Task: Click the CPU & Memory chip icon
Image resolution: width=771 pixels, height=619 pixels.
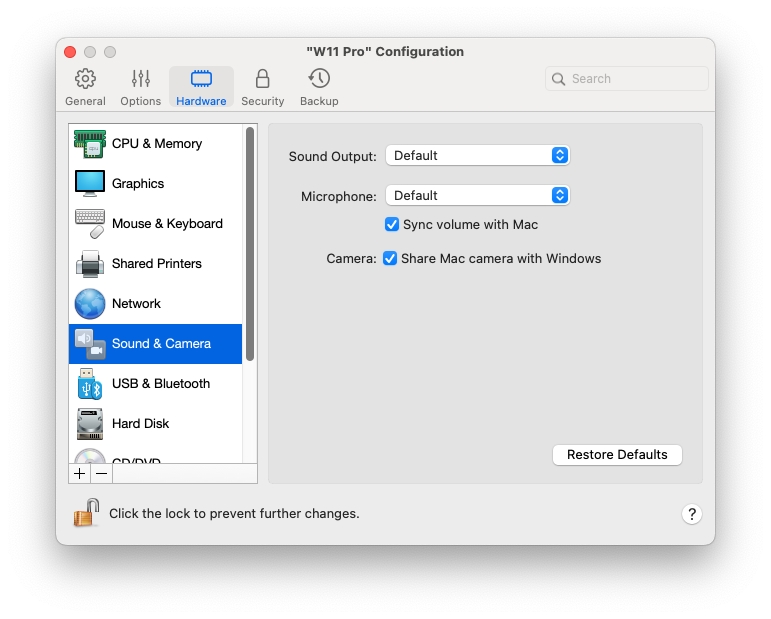Action: (90, 144)
